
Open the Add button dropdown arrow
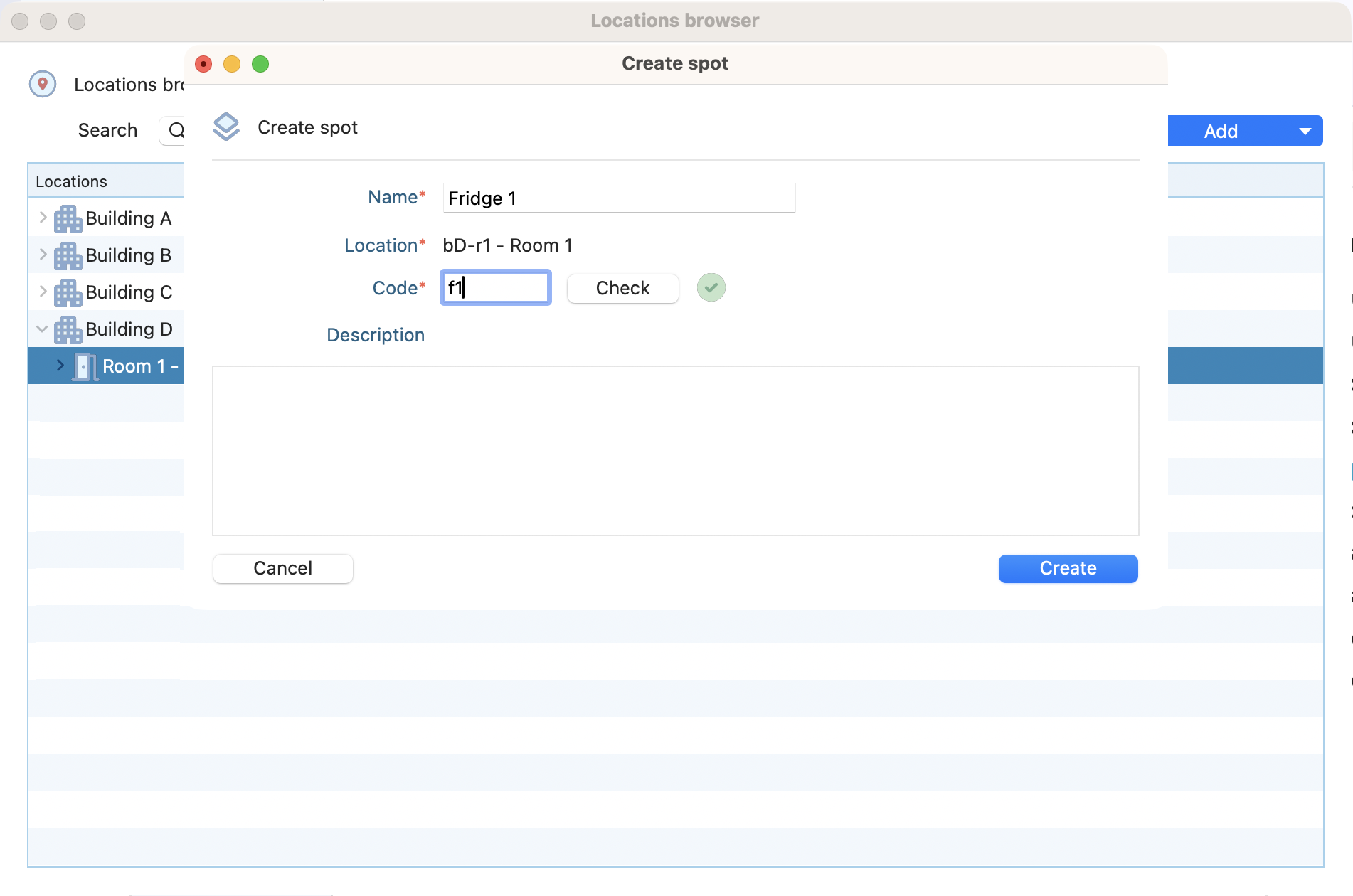1305,132
